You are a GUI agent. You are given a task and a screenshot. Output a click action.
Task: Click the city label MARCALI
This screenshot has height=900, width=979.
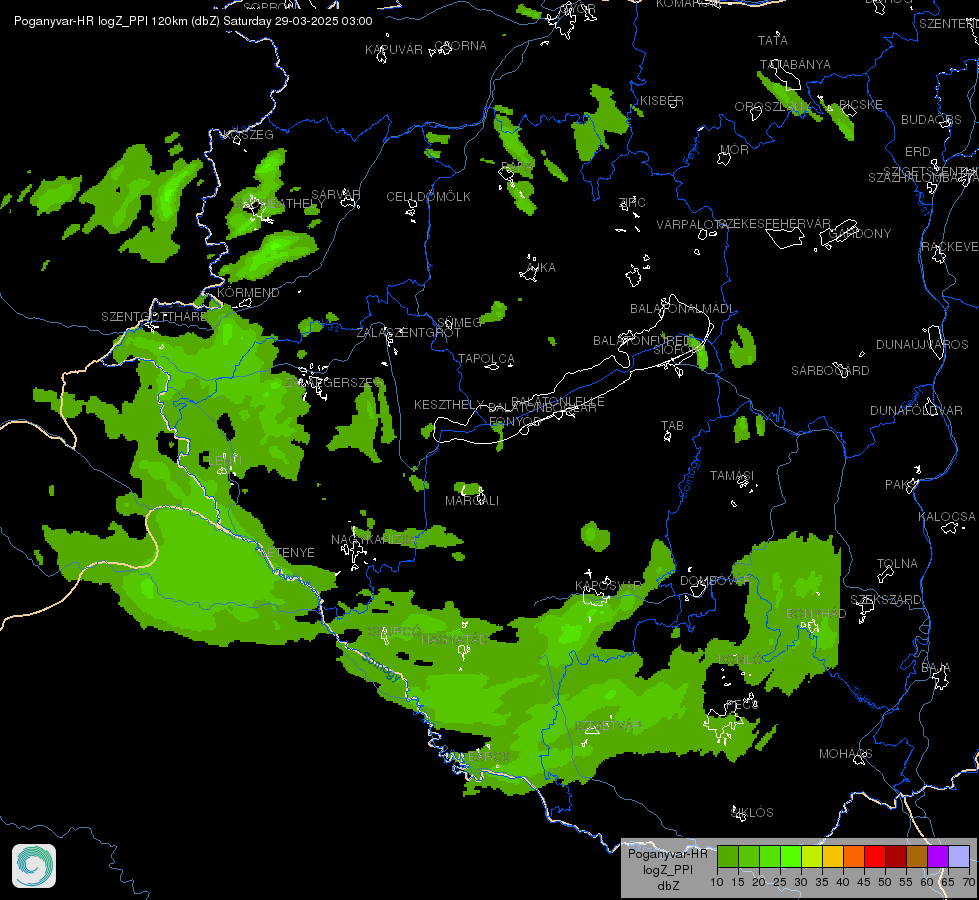pos(472,501)
